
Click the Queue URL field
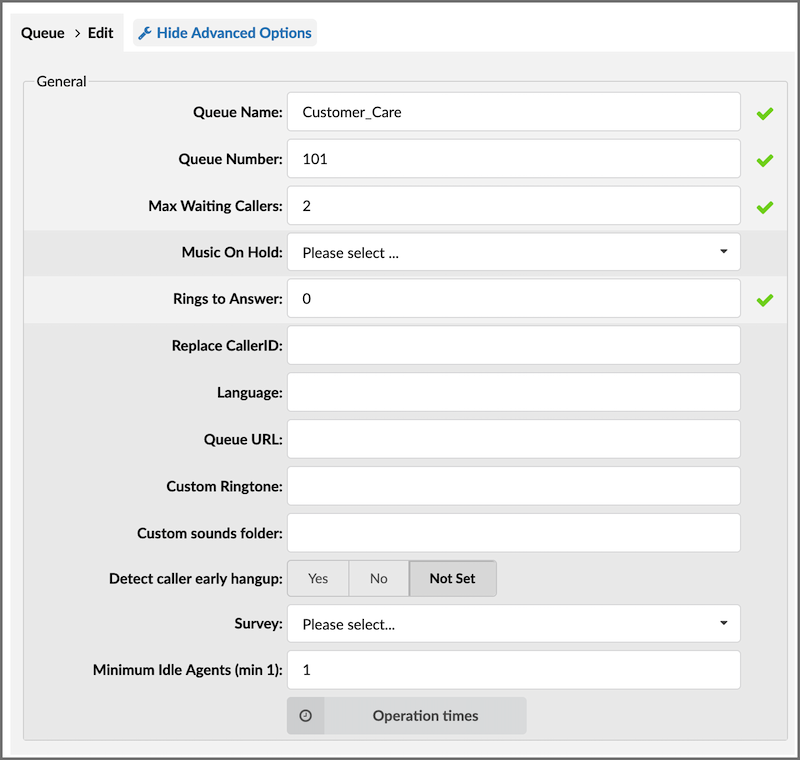[x=514, y=439]
